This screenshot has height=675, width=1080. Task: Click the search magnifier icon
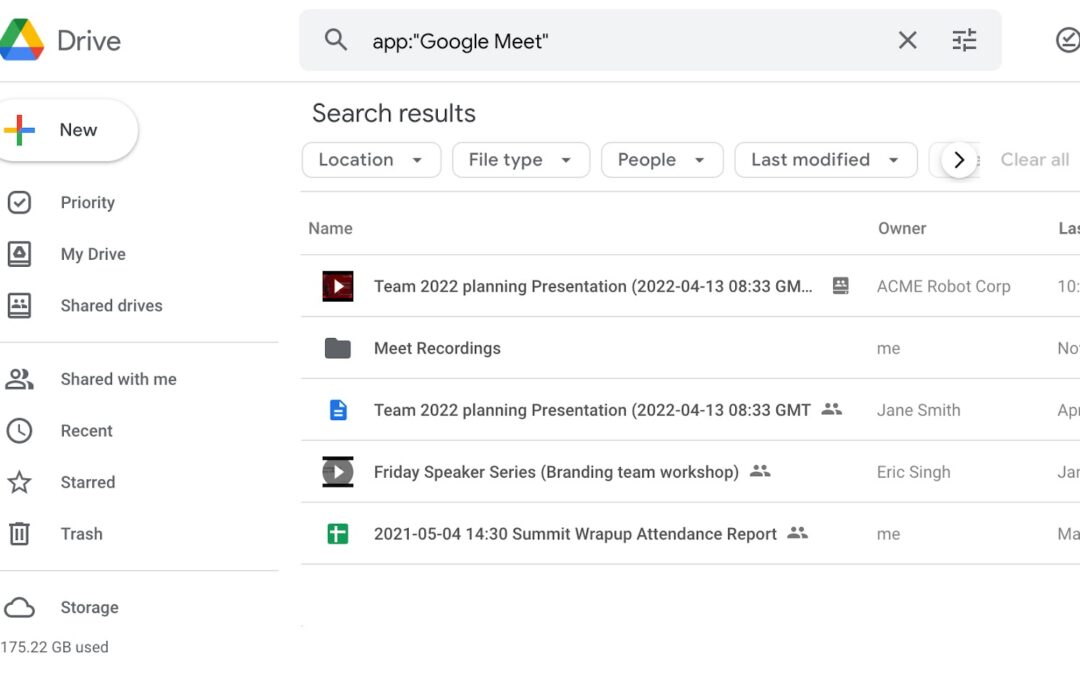point(335,40)
